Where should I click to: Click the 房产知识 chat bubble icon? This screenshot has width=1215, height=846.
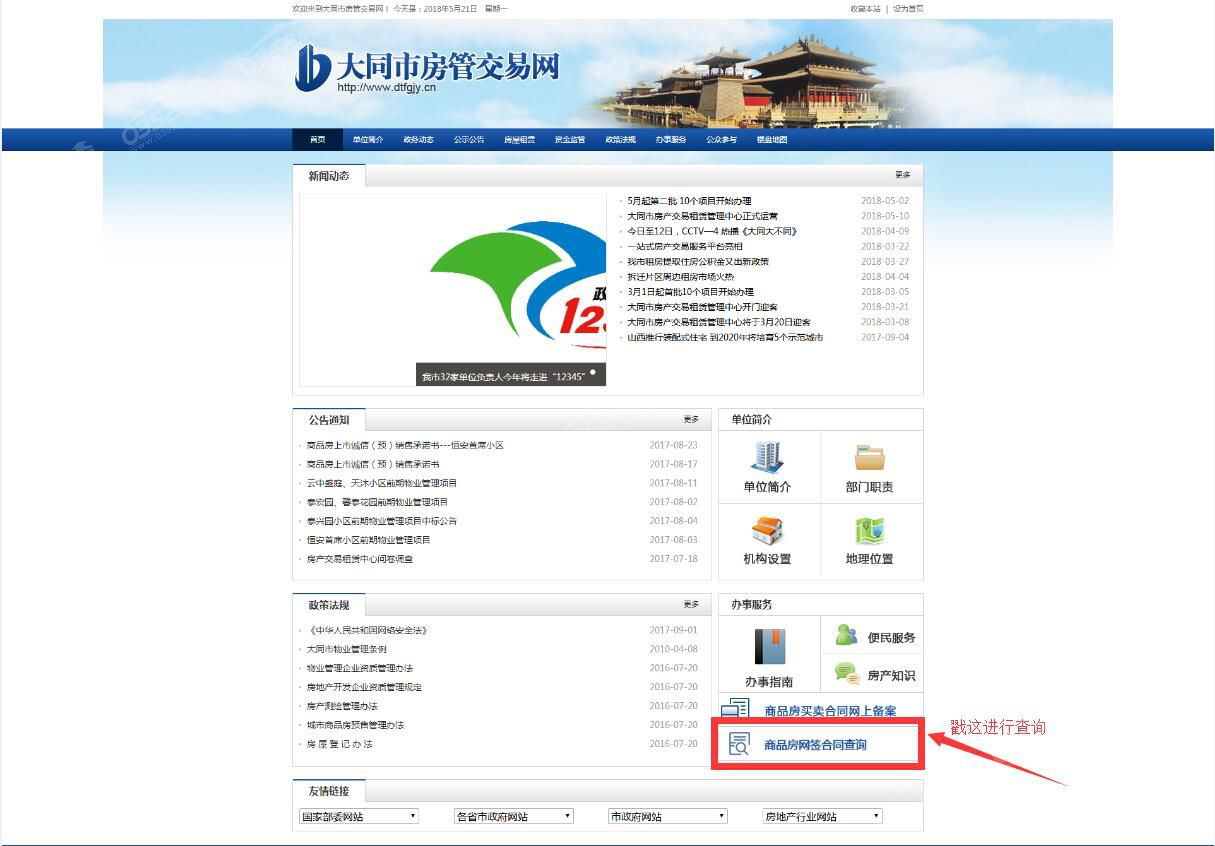tap(847, 674)
